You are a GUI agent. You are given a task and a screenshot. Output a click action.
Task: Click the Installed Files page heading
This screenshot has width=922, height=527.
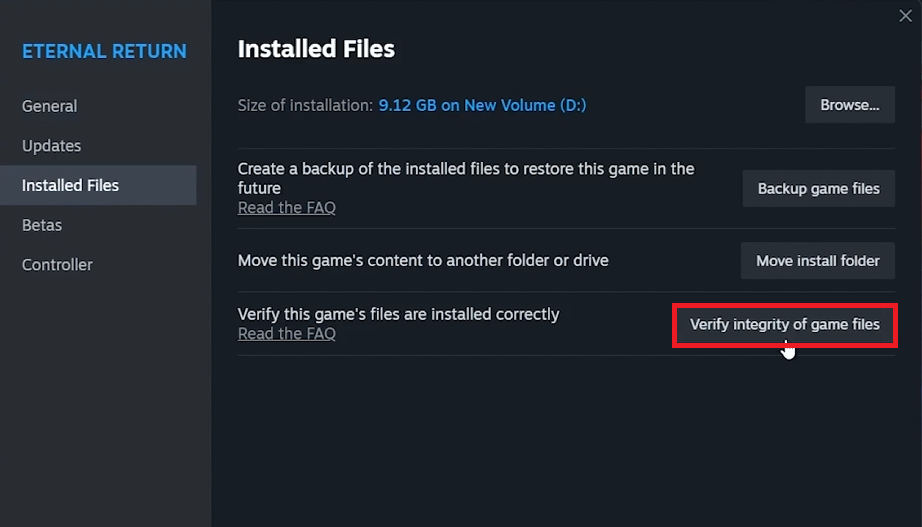pos(316,48)
